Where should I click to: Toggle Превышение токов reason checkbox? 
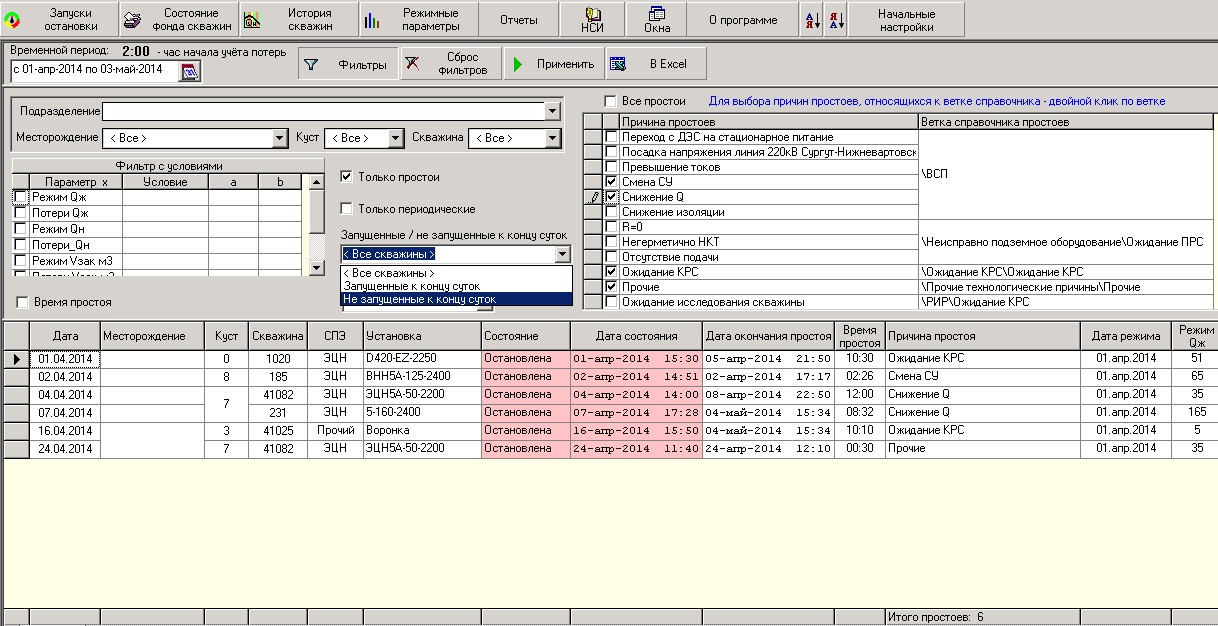pyautogui.click(x=611, y=167)
